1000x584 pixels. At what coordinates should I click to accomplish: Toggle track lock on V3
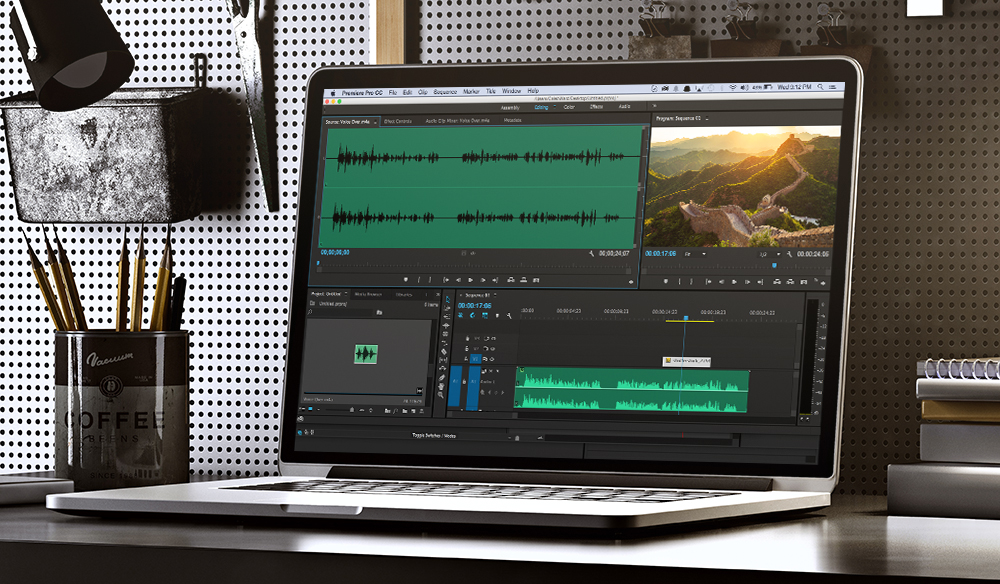(467, 339)
